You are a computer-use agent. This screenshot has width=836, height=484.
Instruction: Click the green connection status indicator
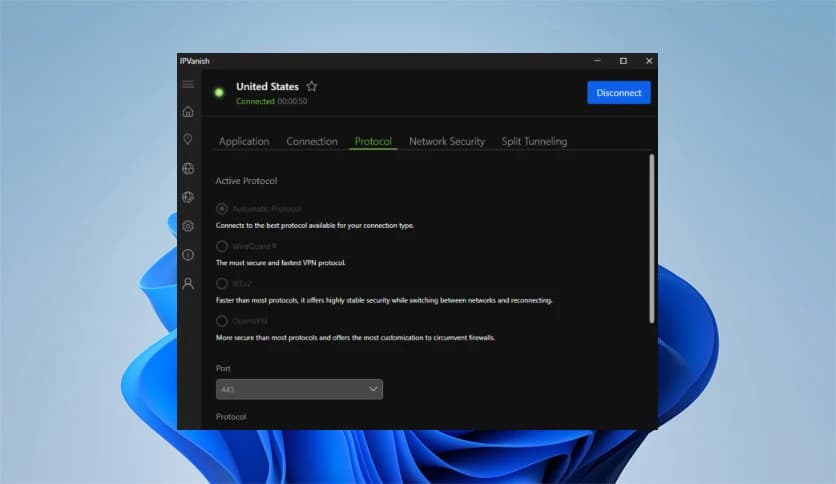coord(219,93)
